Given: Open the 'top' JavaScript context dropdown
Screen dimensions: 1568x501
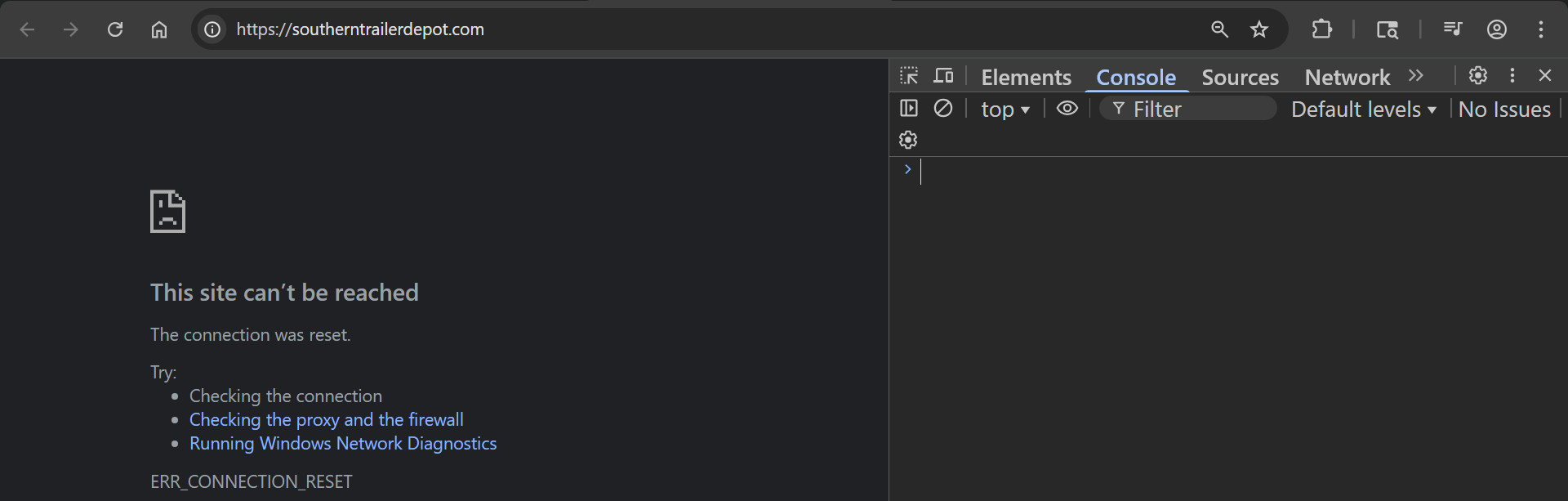Looking at the screenshot, I should tap(1005, 110).
